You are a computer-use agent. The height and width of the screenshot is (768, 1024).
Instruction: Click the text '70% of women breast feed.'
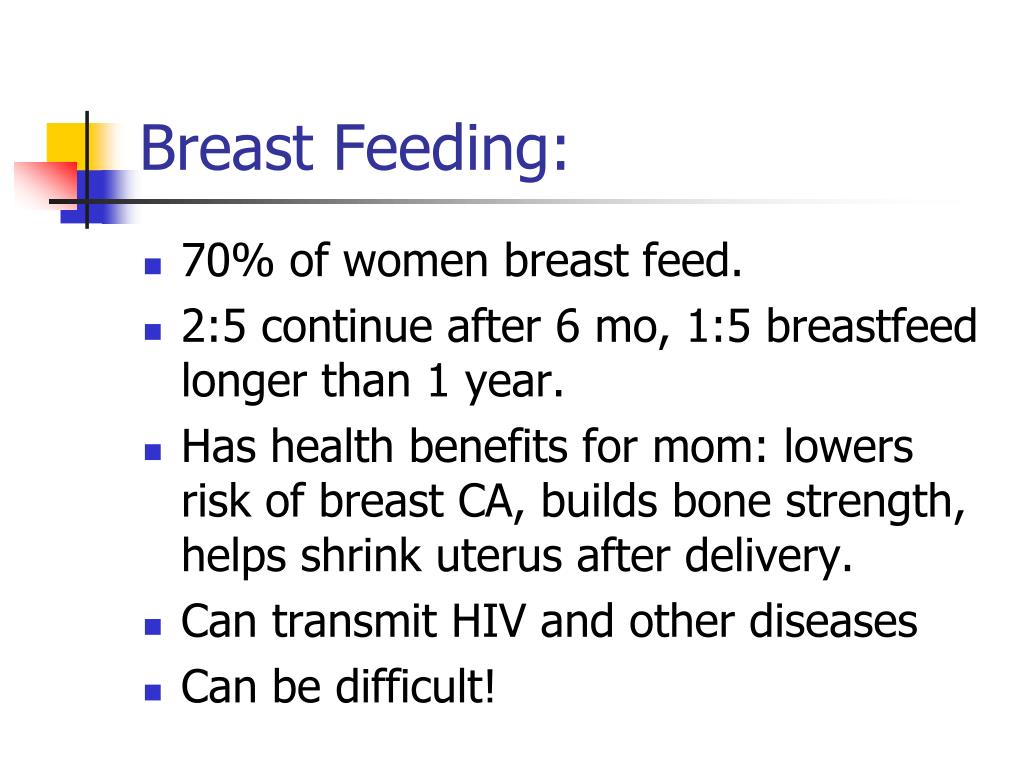[462, 261]
